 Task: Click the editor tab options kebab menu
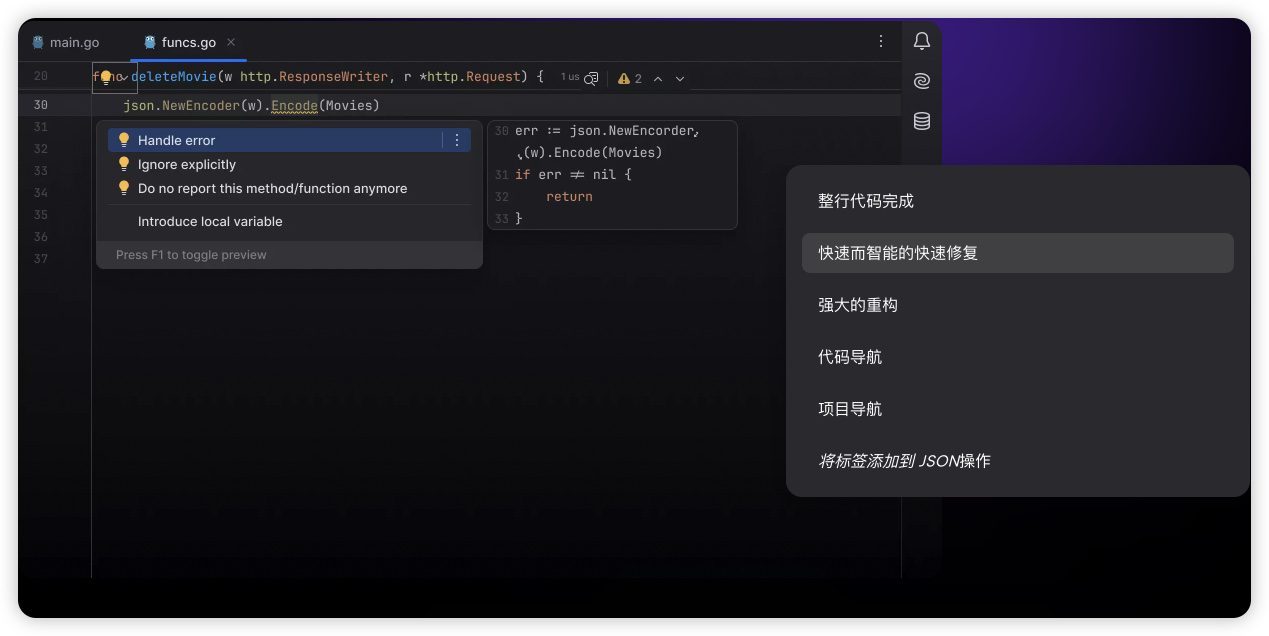click(880, 41)
